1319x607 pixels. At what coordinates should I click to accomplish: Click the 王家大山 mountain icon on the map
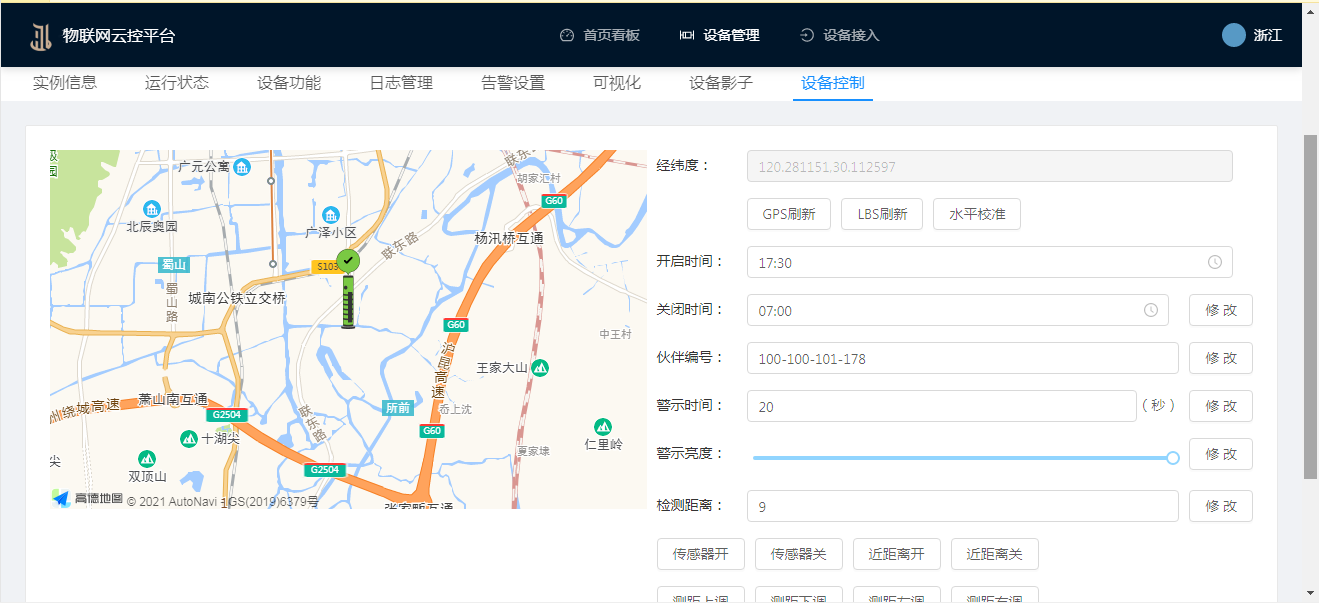pos(540,368)
